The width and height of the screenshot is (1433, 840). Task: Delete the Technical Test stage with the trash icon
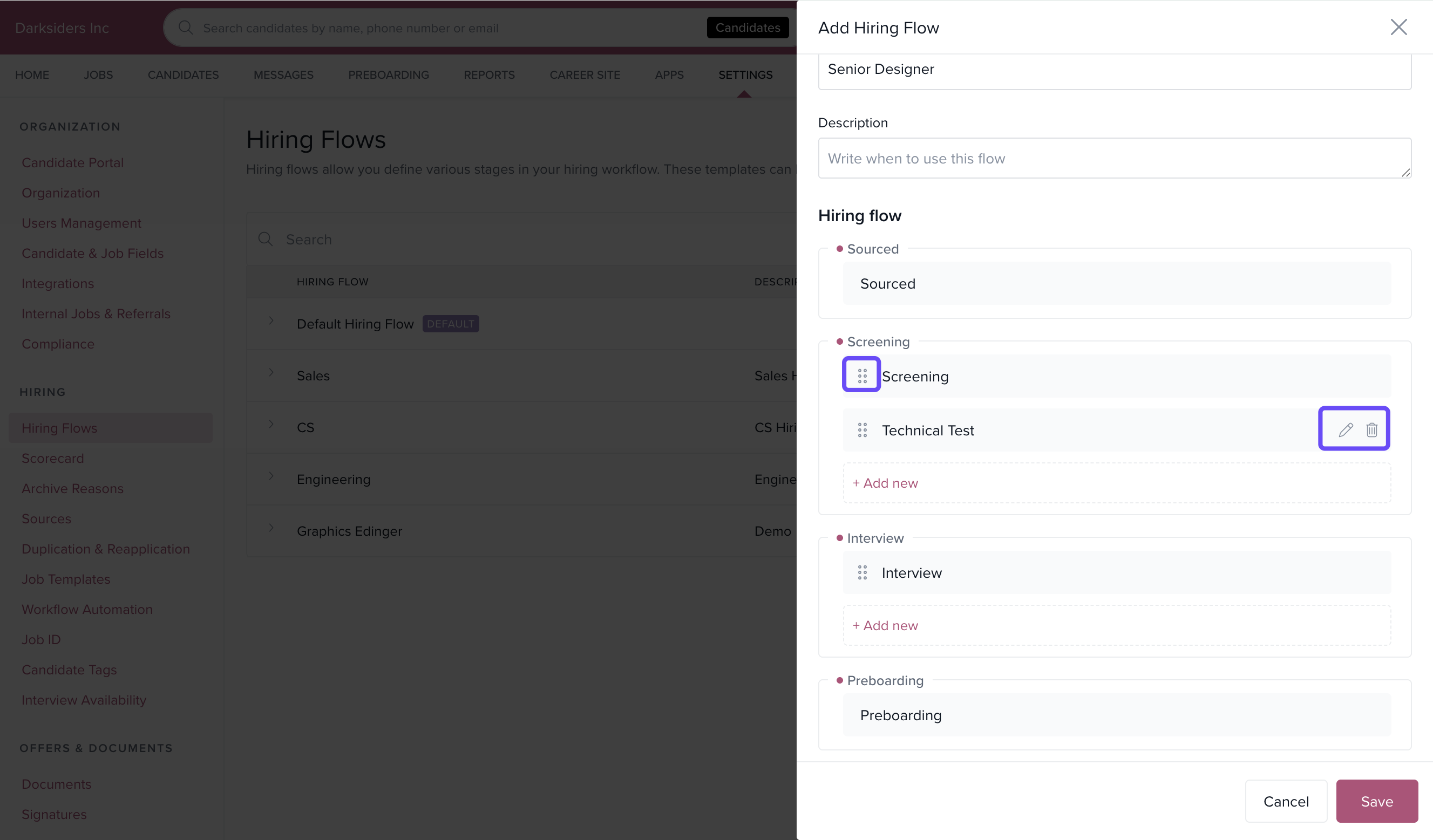(x=1371, y=429)
